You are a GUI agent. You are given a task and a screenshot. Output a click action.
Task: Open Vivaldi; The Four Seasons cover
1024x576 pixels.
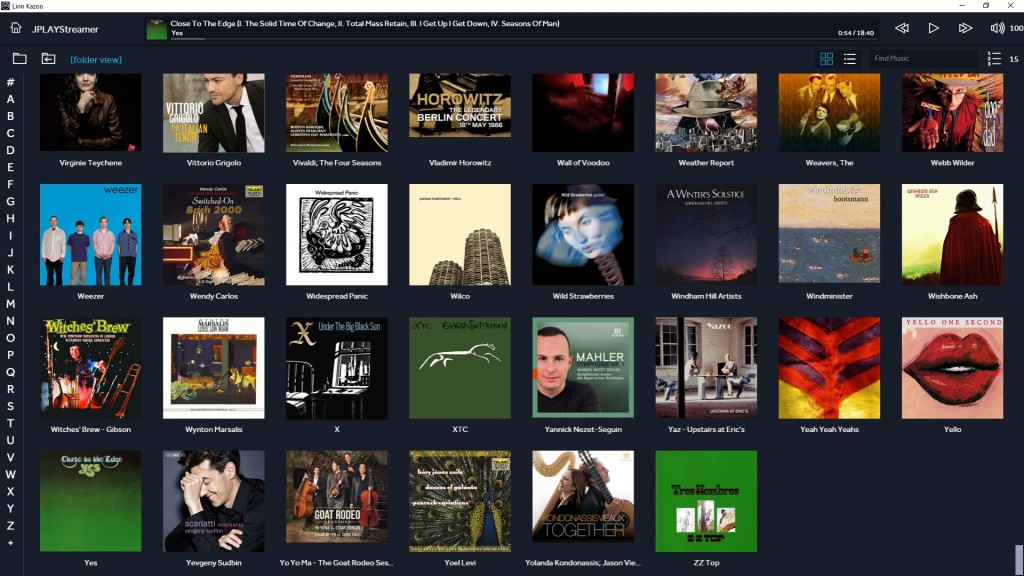[x=337, y=112]
